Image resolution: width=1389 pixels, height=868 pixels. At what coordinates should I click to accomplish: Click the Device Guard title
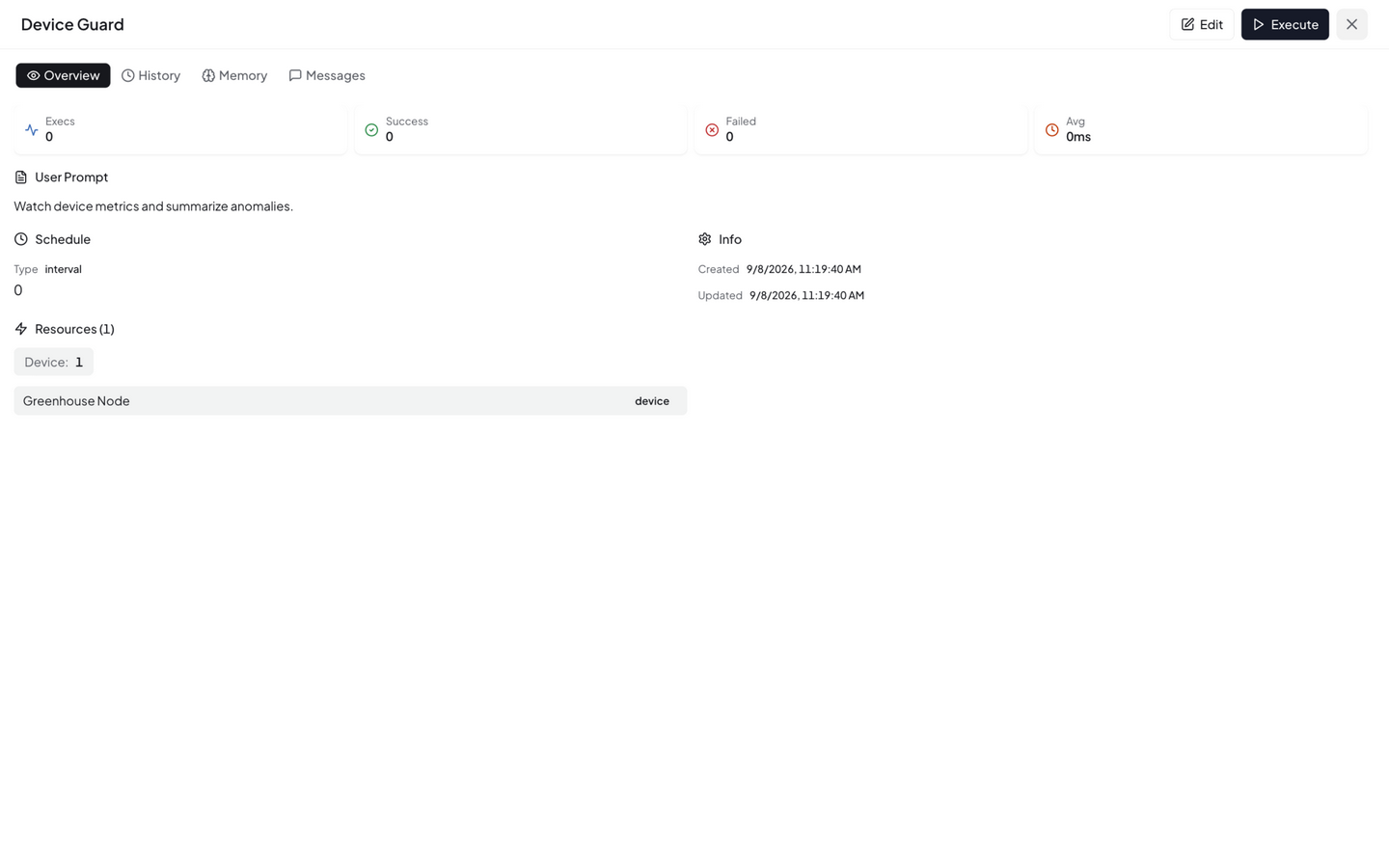tap(72, 24)
